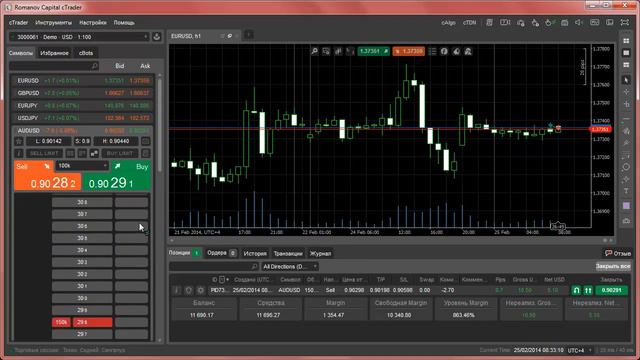Toggle the sound speaker icon in top toolbar

coord(579,23)
